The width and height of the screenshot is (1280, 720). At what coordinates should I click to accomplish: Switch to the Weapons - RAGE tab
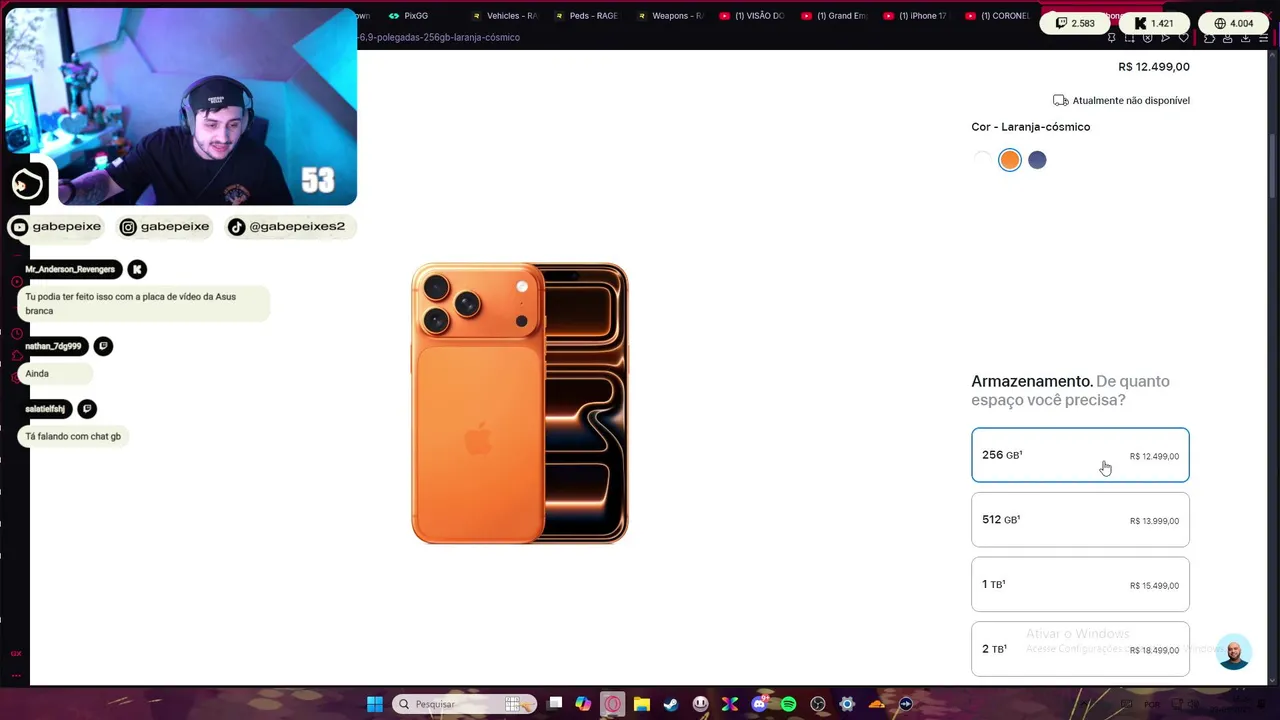point(669,16)
